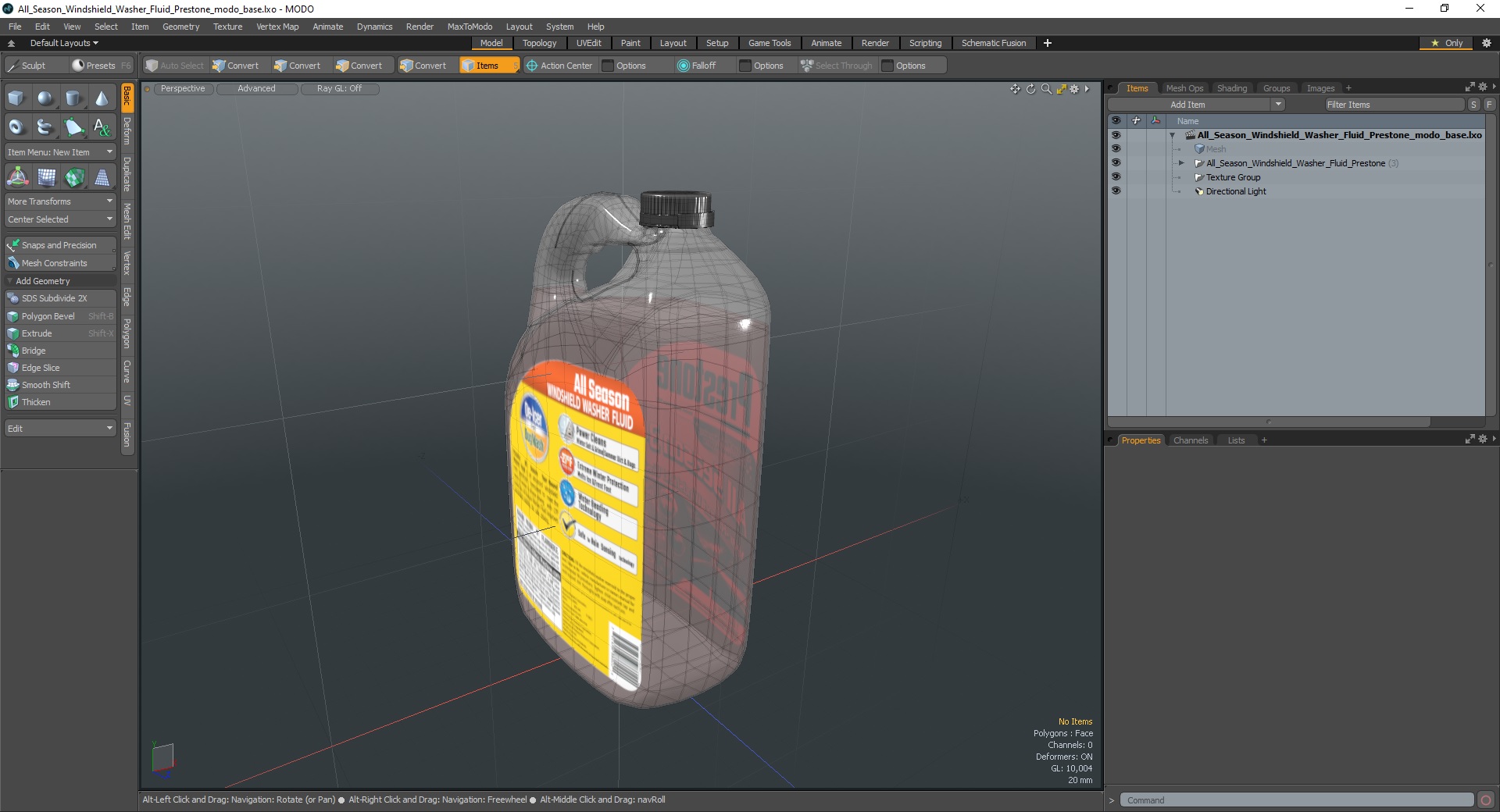Click the Ray GL: Off button
The height and width of the screenshot is (812, 1500).
pos(340,89)
